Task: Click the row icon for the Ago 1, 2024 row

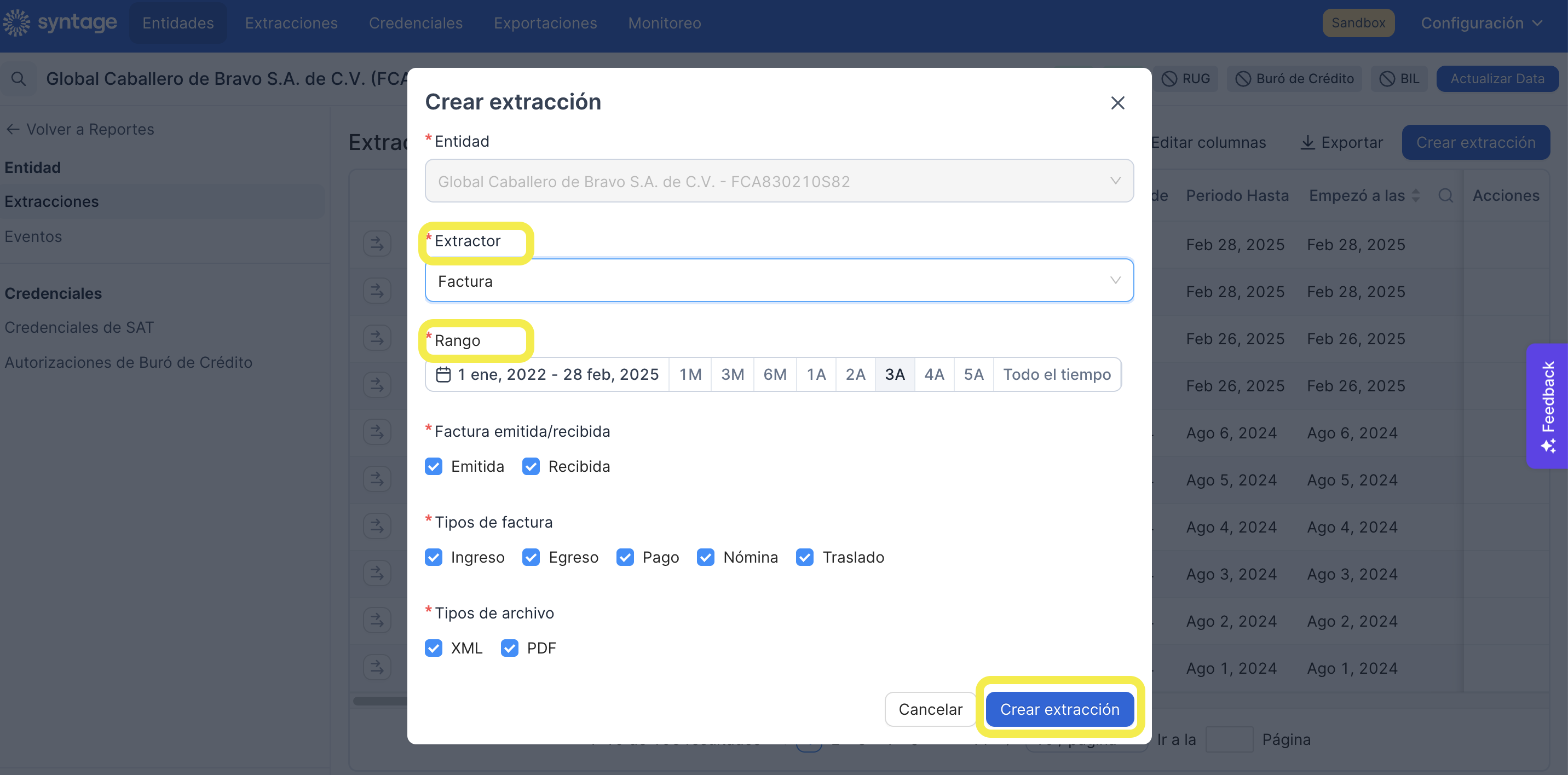Action: 377,668
